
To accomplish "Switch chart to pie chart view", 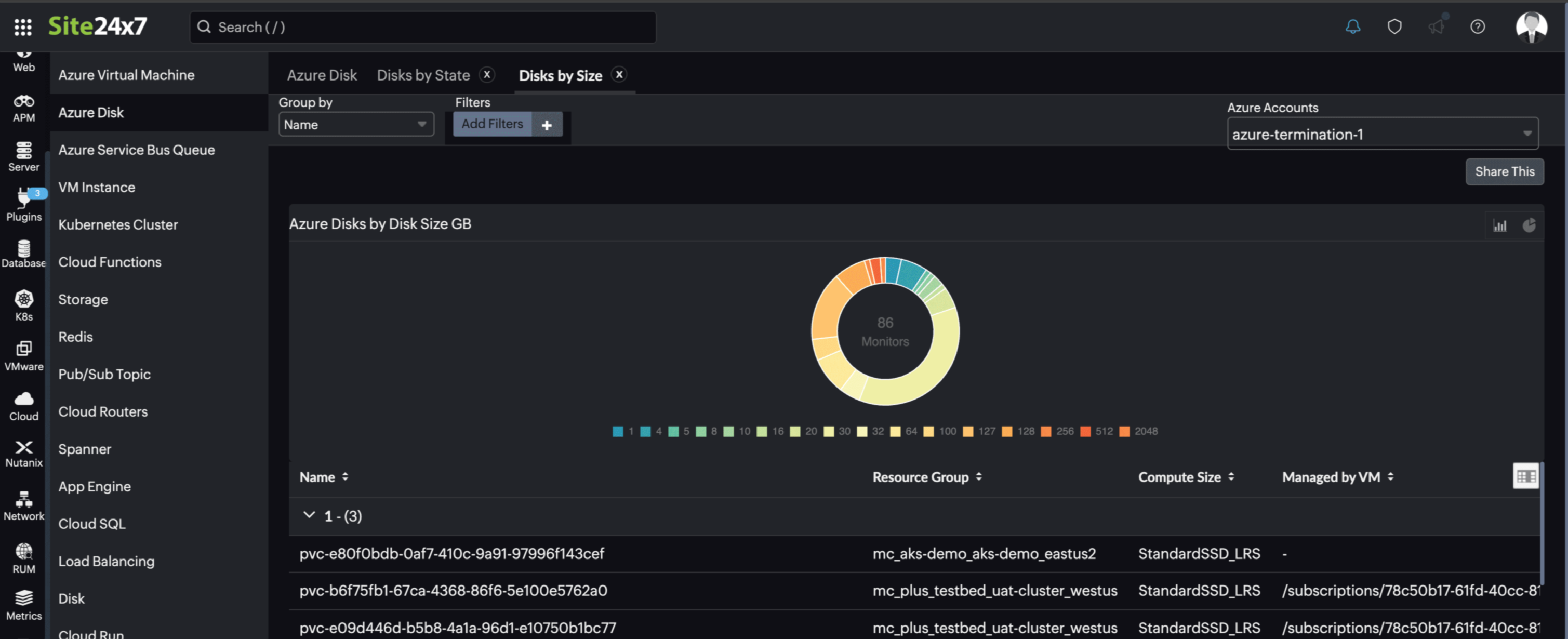I will point(1530,224).
